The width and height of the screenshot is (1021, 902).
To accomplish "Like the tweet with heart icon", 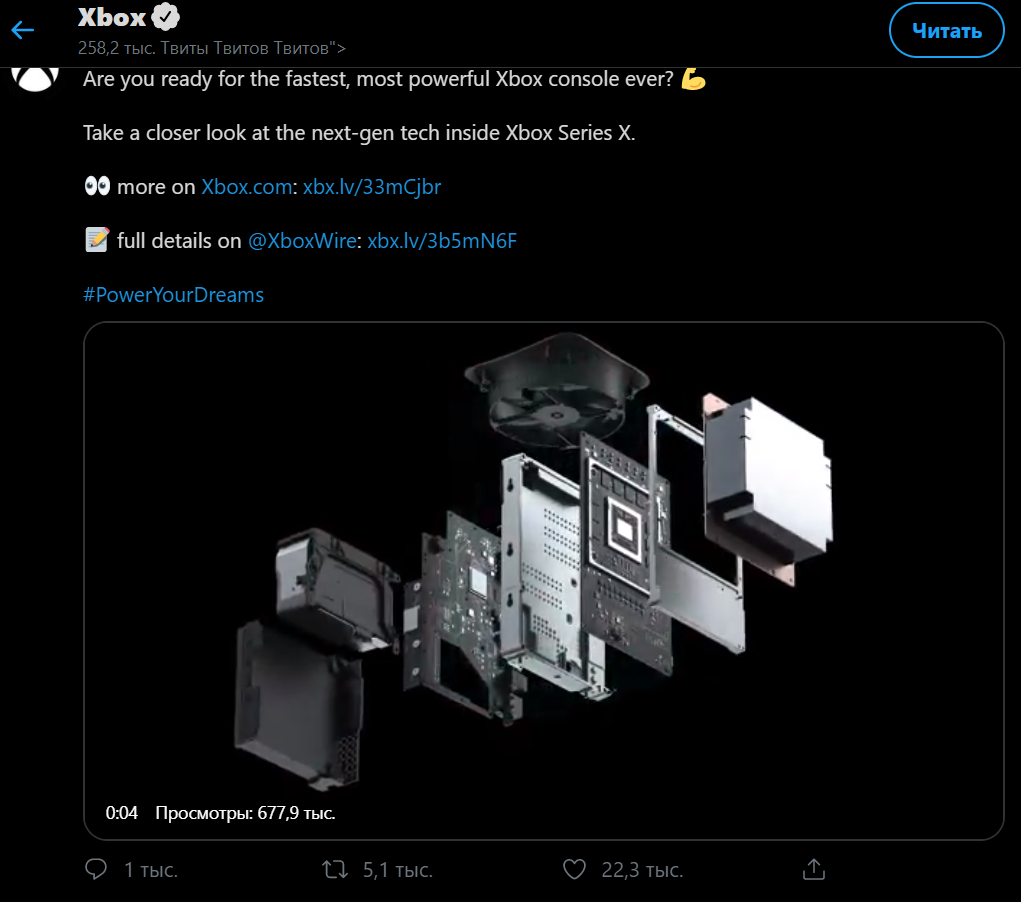I will [x=574, y=870].
